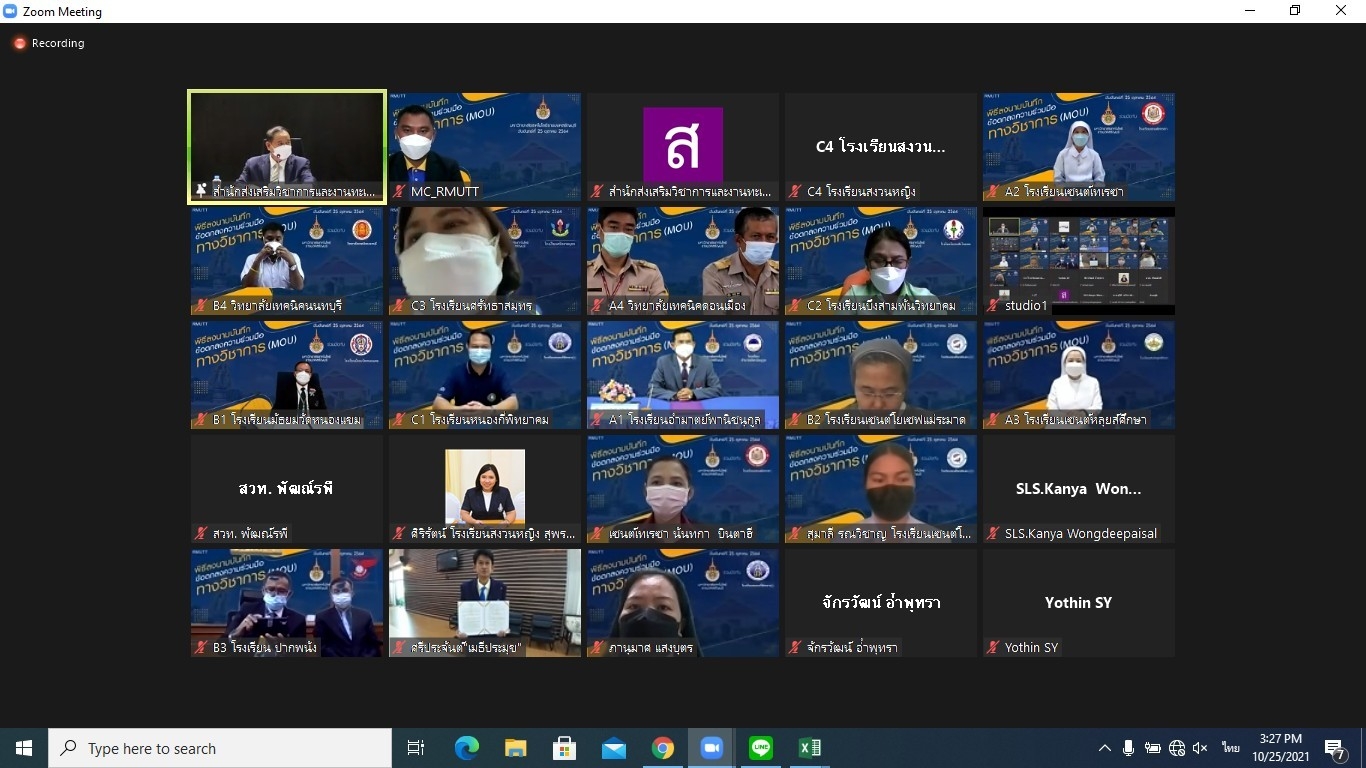Open the ไทย input language switcher
The height and width of the screenshot is (768, 1366).
[x=1230, y=748]
